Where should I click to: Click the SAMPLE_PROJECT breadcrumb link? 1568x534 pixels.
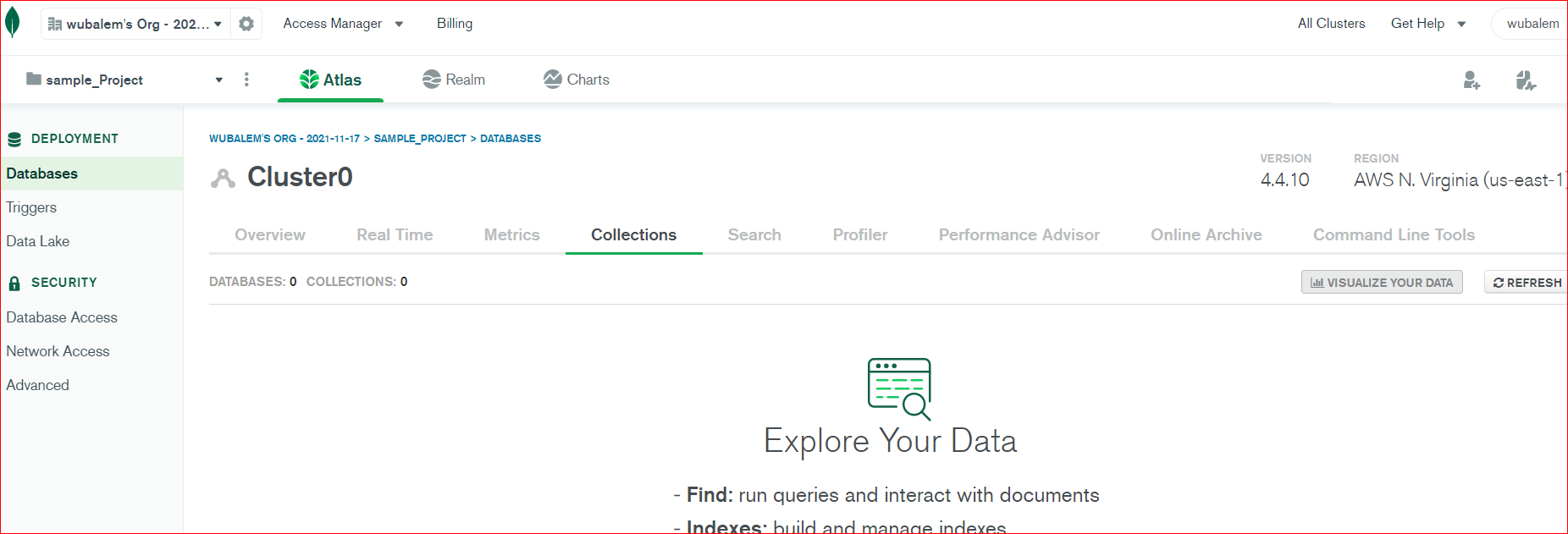pyautogui.click(x=420, y=139)
